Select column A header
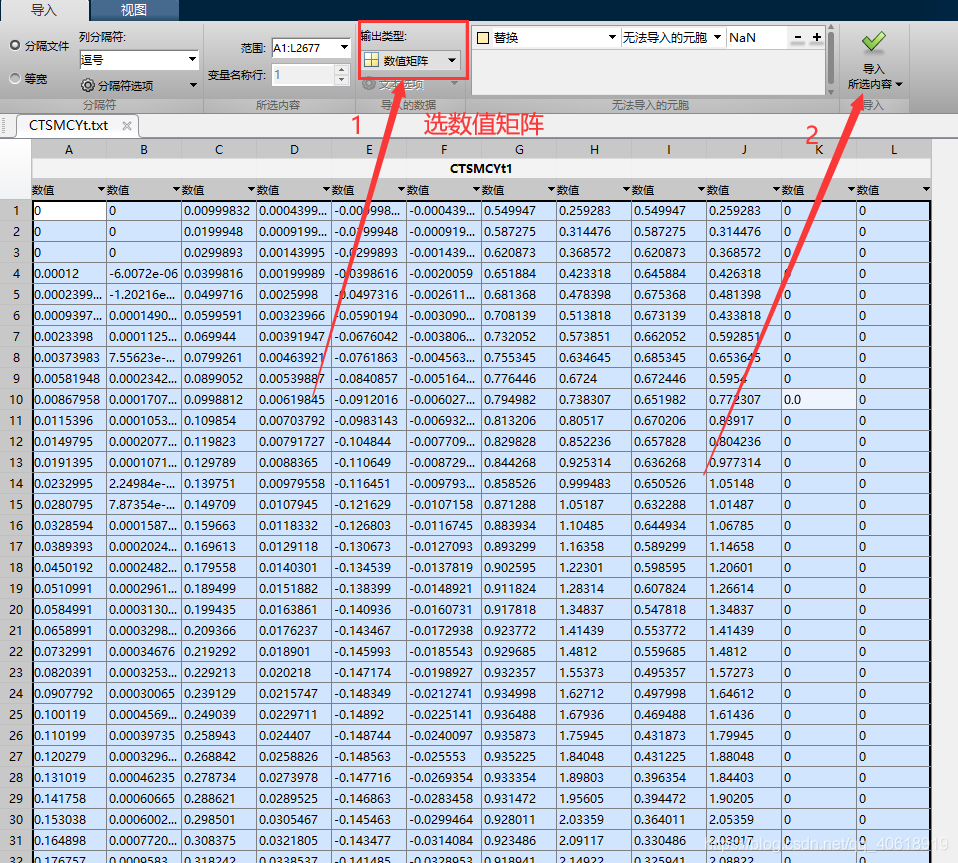The image size is (958, 863). [69, 150]
